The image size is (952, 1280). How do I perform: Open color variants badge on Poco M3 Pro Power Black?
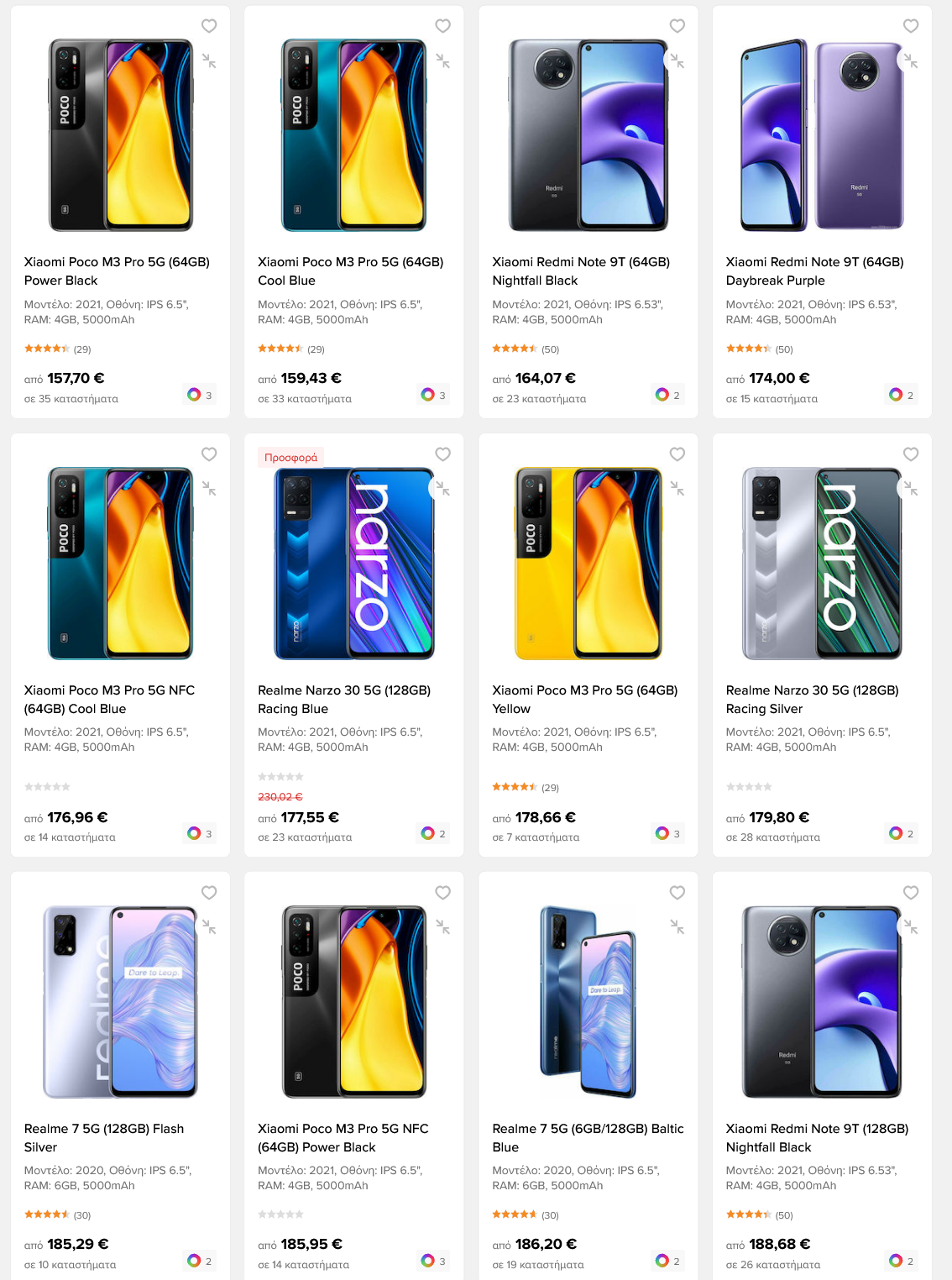(x=200, y=395)
